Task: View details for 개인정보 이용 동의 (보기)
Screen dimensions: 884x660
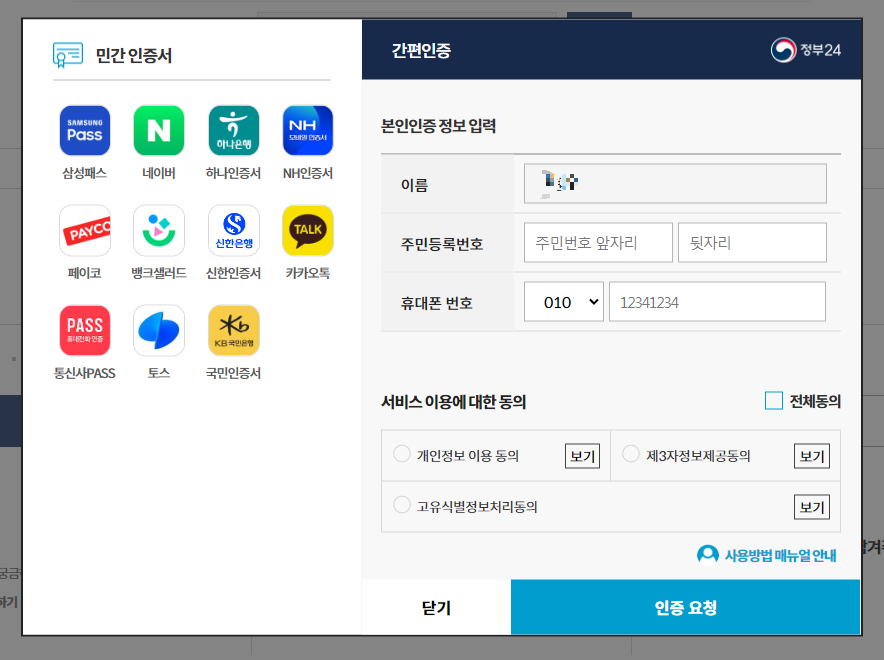Action: pos(582,456)
